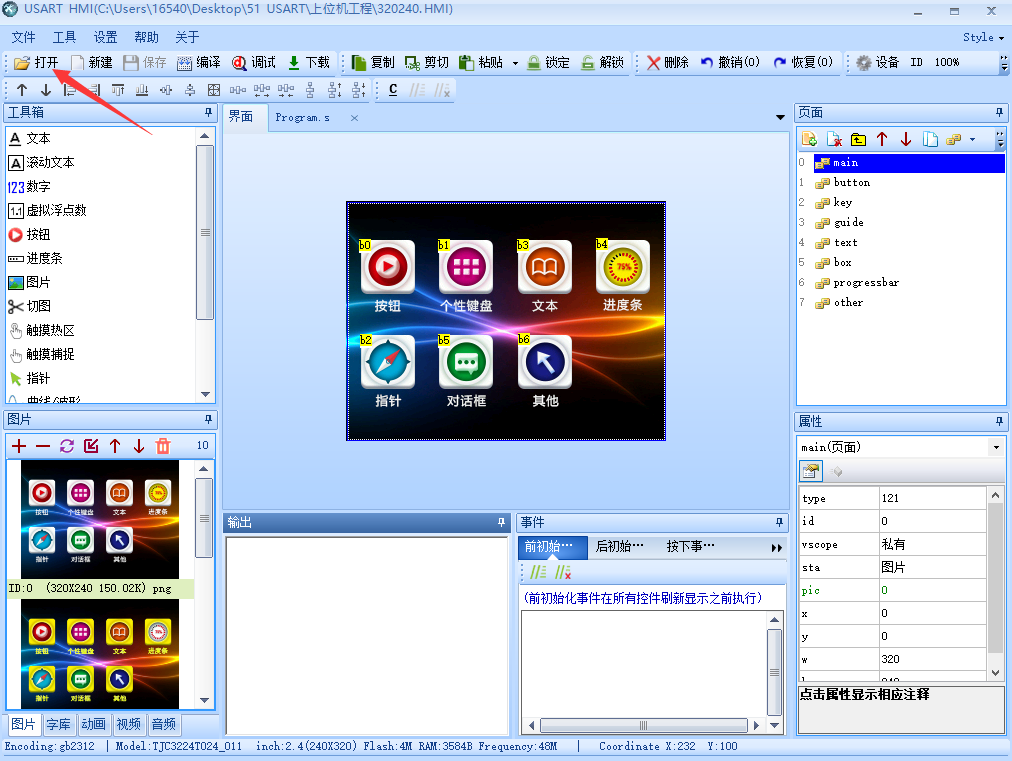This screenshot has width=1012, height=761.
Task: Open the Paste (粘贴) dropdown arrow
Action: click(515, 63)
